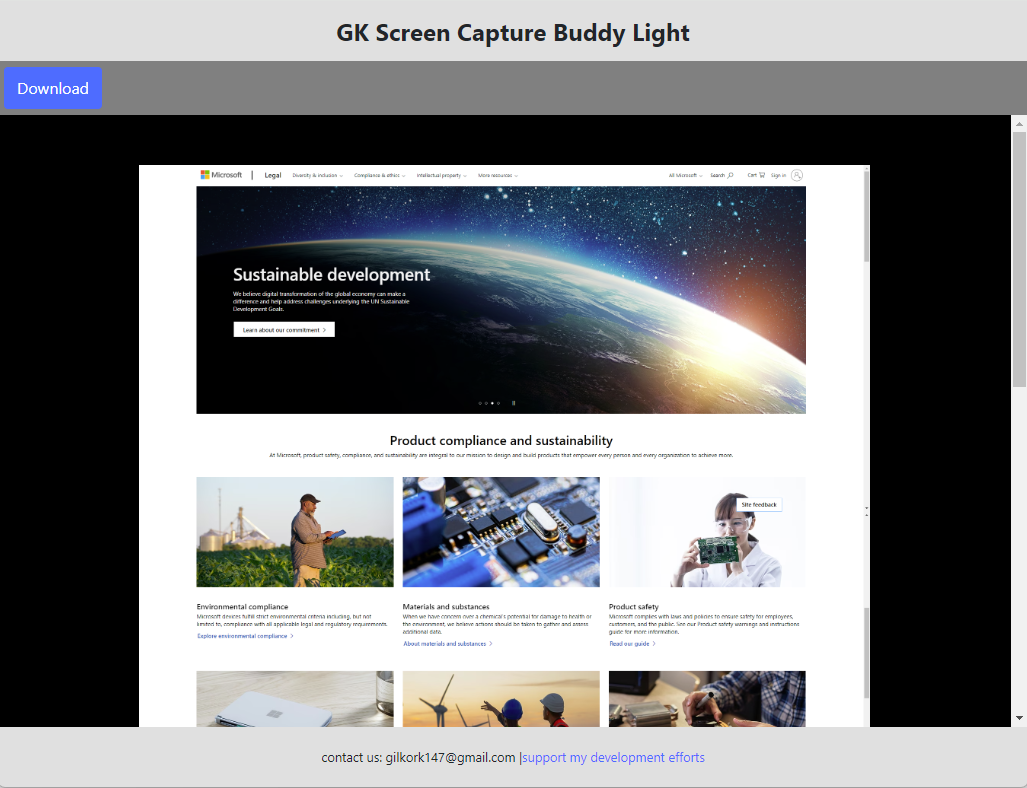
Task: Open the support my development efforts link
Action: coord(613,757)
